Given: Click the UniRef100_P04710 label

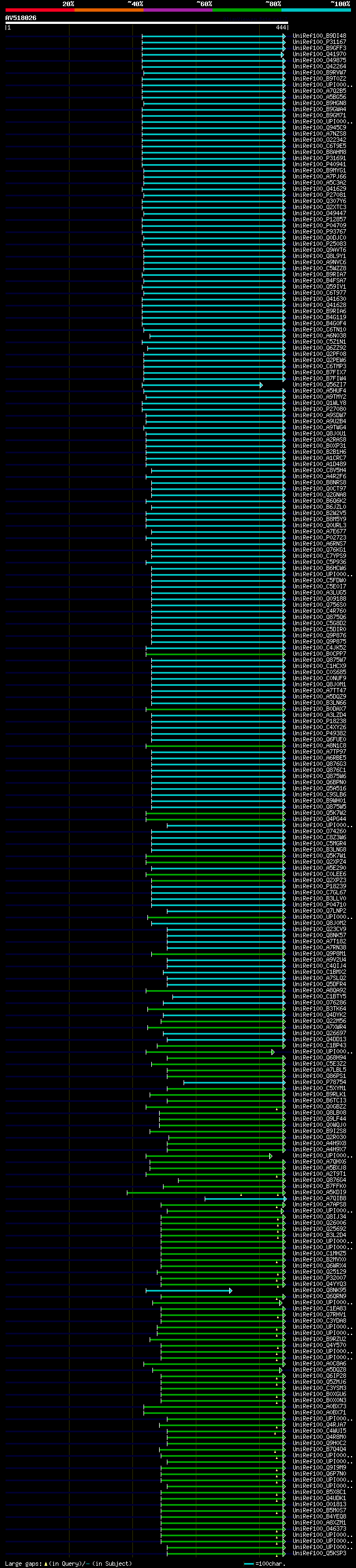Looking at the screenshot, I should (319, 904).
